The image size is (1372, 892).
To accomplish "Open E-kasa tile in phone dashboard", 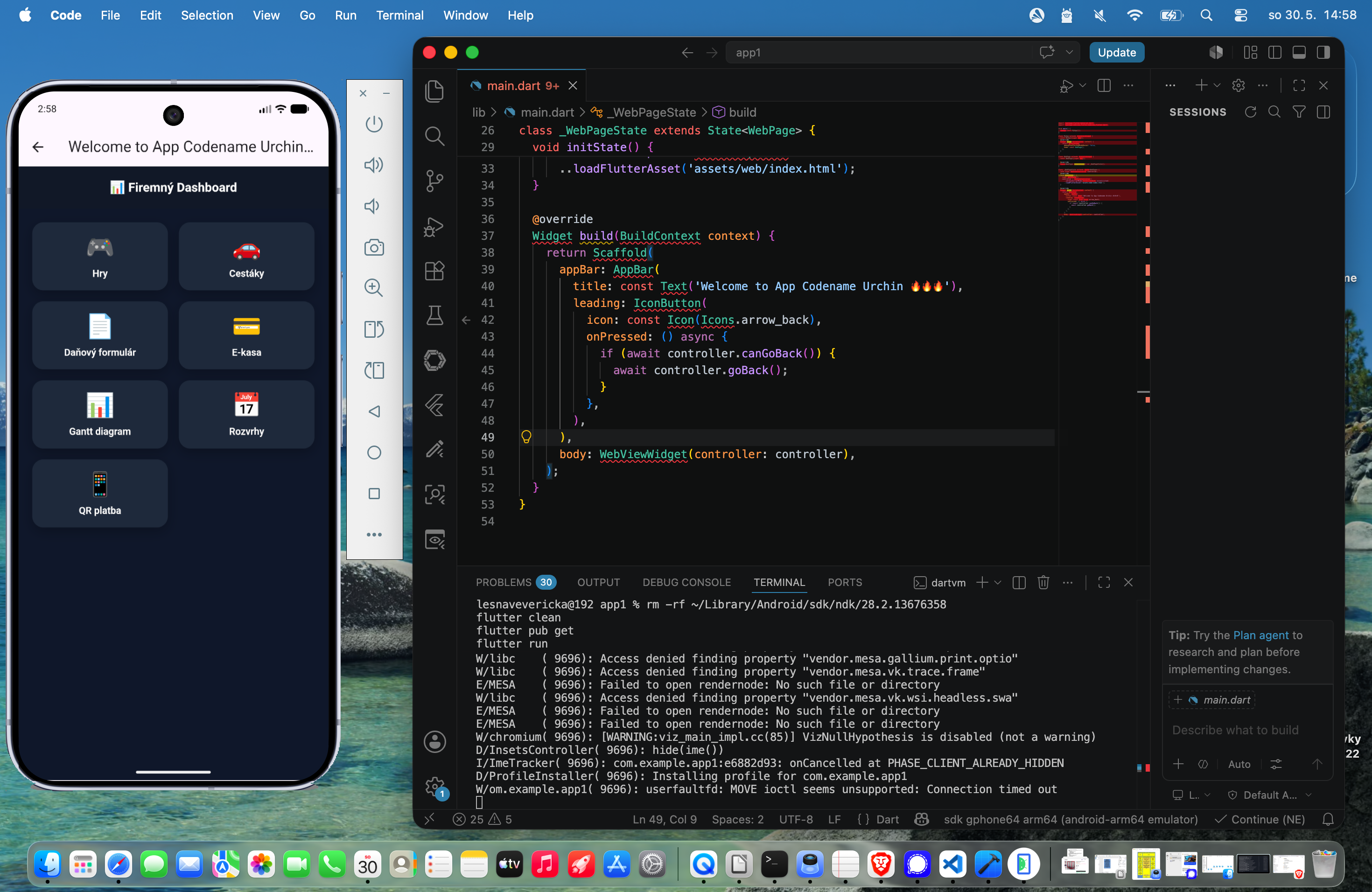I will 246,335.
